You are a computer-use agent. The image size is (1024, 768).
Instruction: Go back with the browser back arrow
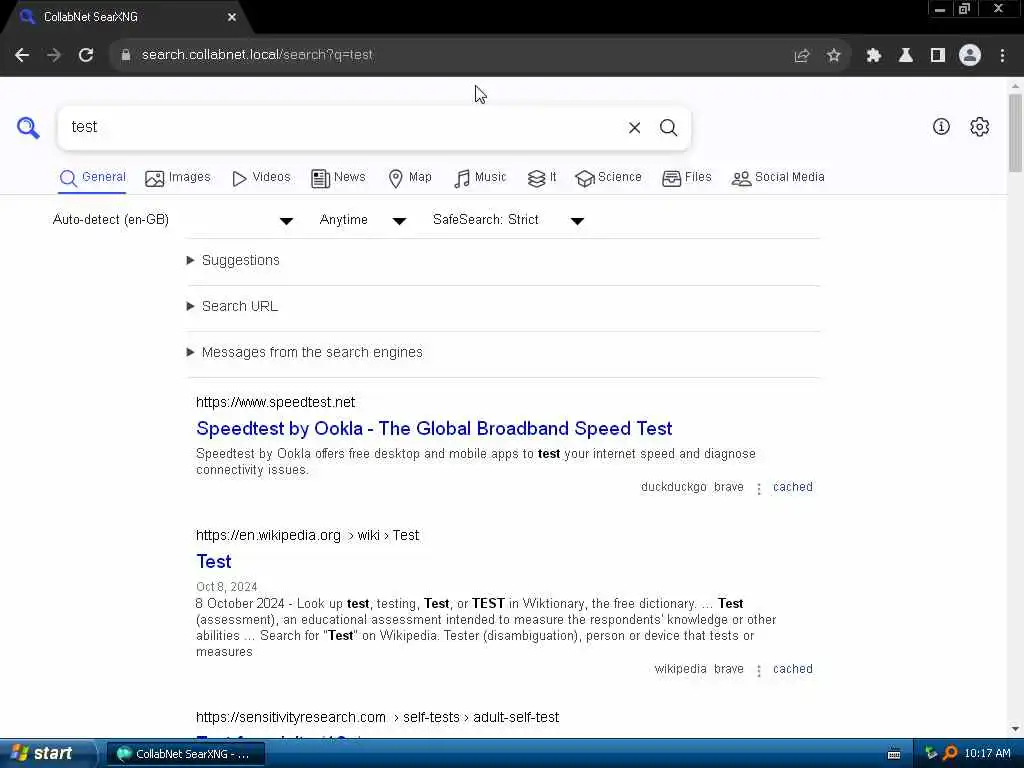coord(22,55)
